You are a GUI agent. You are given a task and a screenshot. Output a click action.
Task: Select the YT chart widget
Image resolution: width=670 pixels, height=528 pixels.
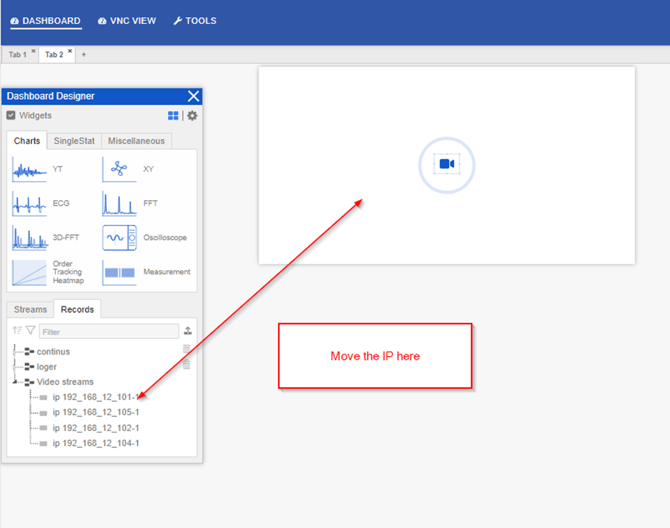tap(29, 170)
